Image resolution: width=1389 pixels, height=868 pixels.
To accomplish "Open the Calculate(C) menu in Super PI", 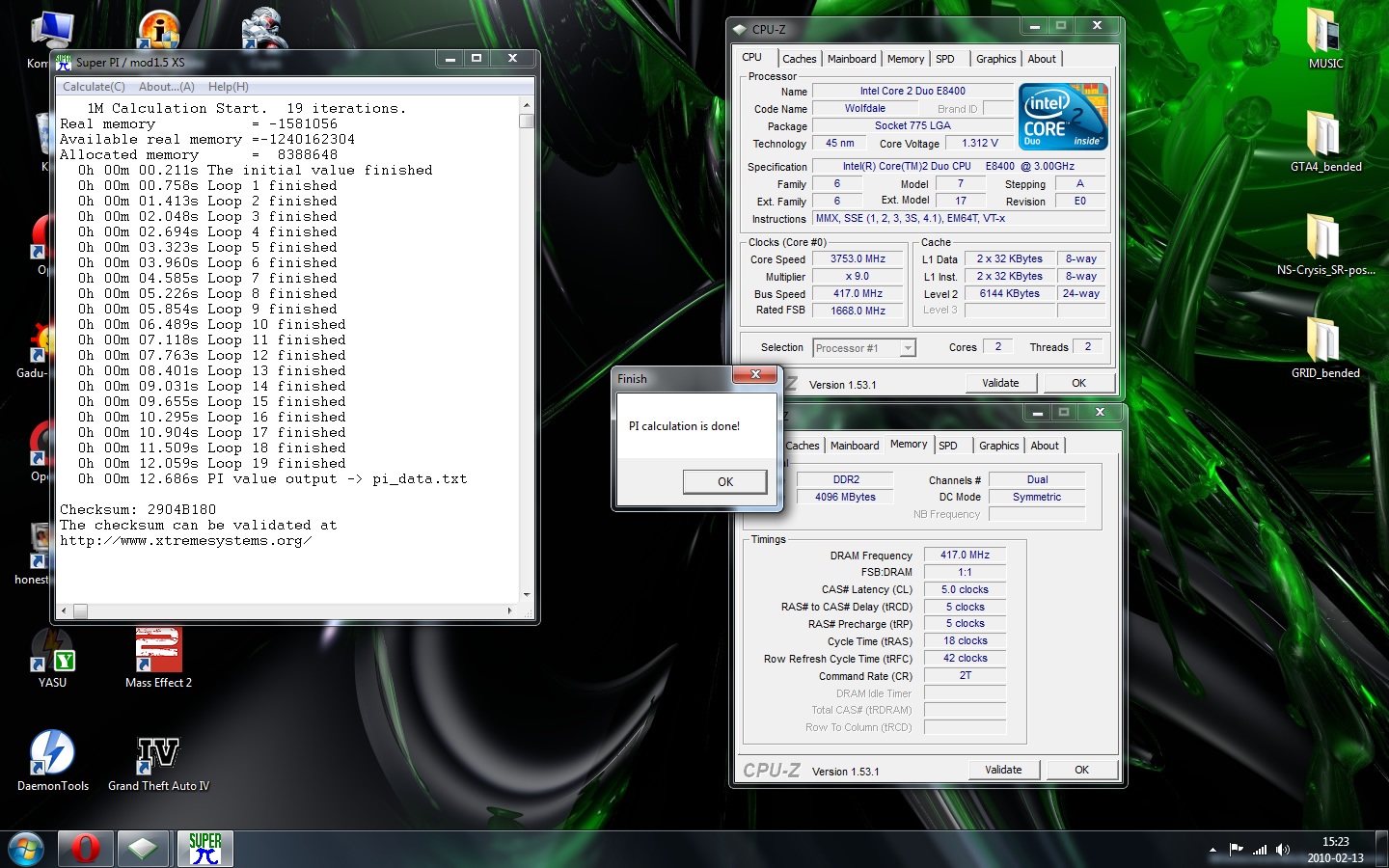I will click(94, 87).
